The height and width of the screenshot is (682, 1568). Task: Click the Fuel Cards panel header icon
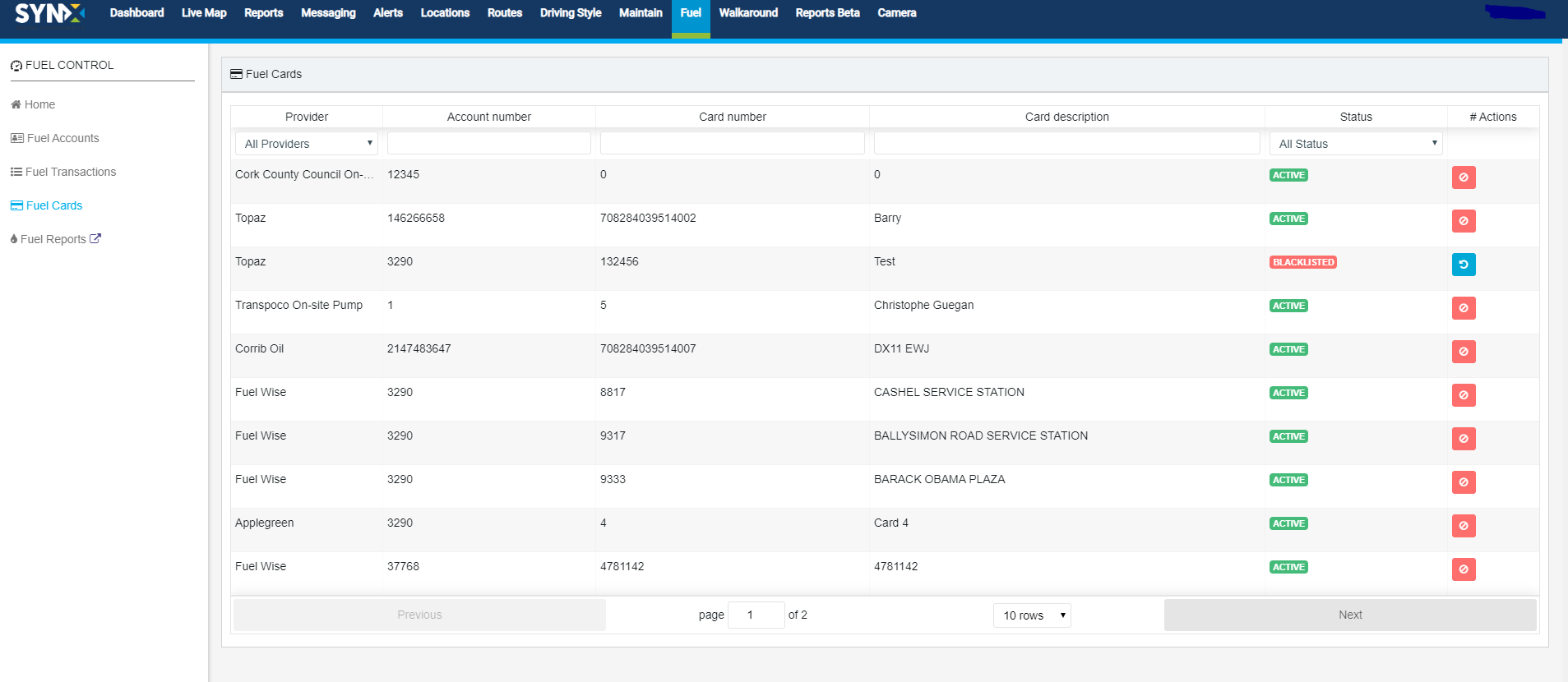click(x=236, y=74)
